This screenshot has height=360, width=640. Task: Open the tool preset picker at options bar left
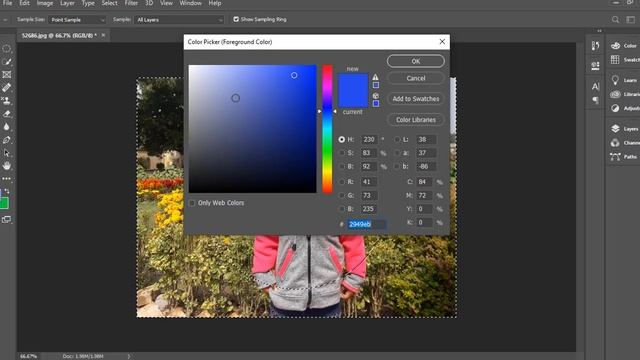pos(5,20)
